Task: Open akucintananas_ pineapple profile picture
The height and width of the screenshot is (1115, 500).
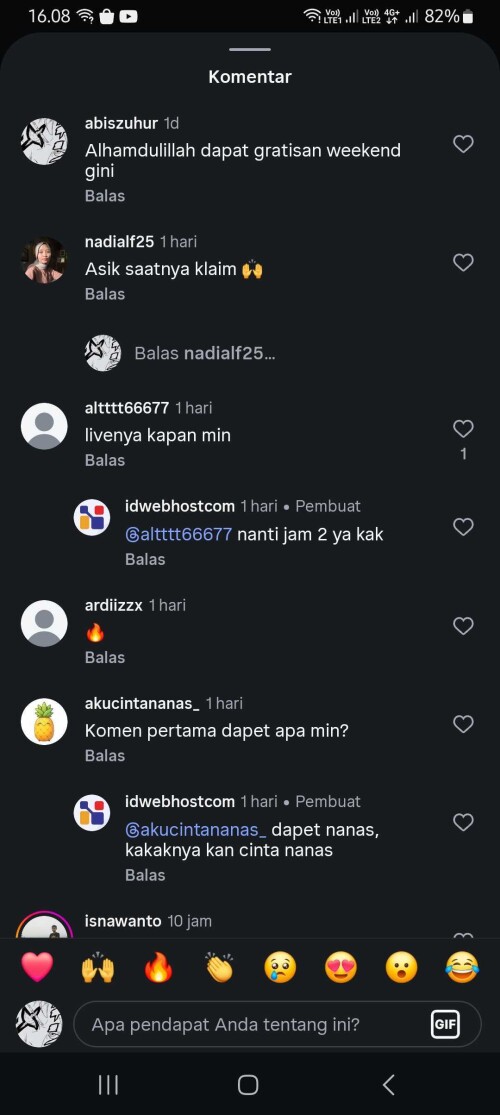Action: point(44,722)
